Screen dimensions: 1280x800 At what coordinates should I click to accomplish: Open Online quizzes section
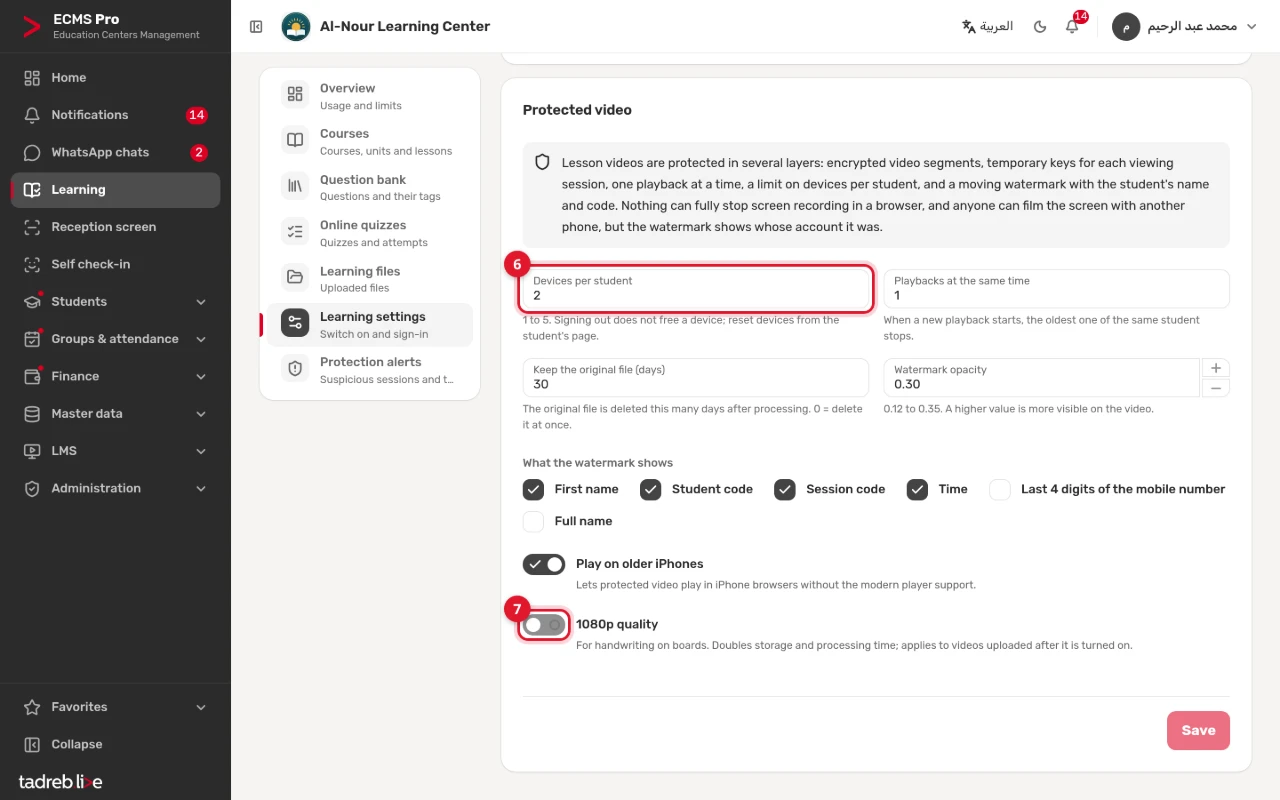pyautogui.click(x=370, y=233)
